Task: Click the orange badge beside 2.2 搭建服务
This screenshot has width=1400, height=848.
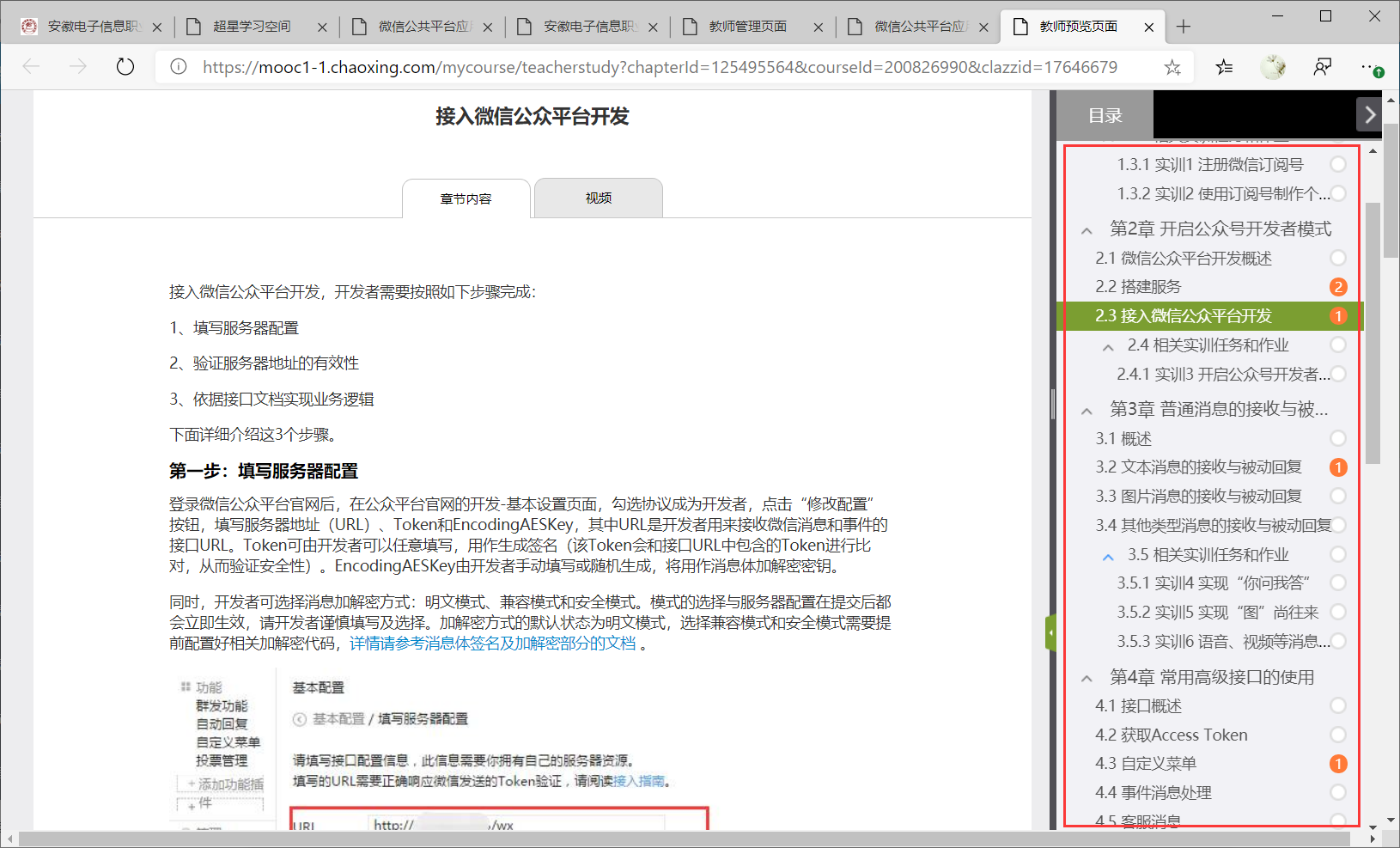Action: point(1337,287)
